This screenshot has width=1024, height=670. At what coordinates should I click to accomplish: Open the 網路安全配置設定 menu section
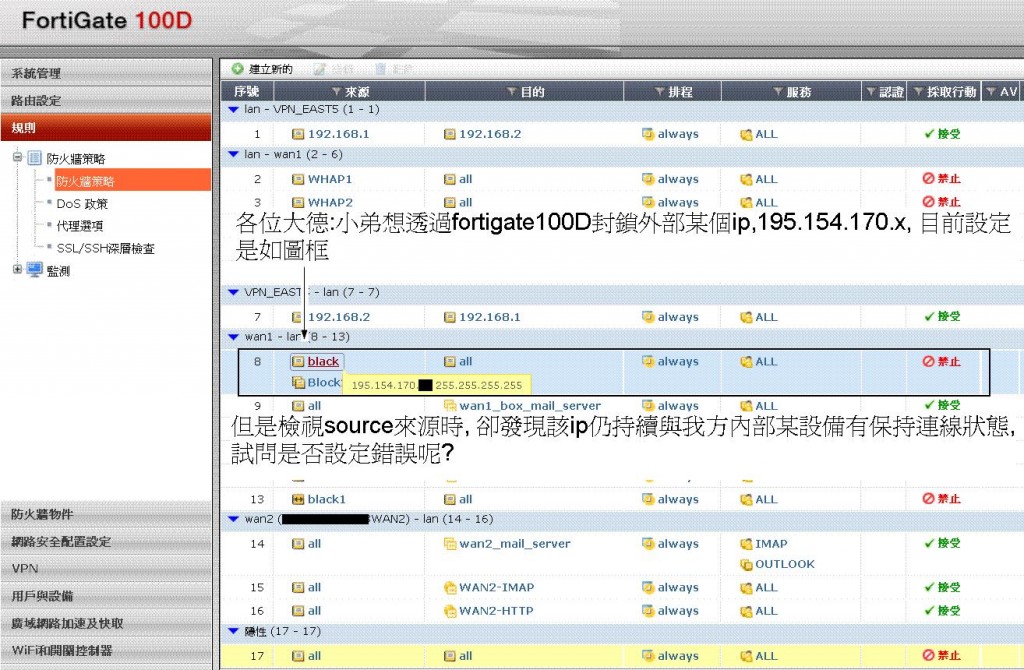tap(106, 541)
